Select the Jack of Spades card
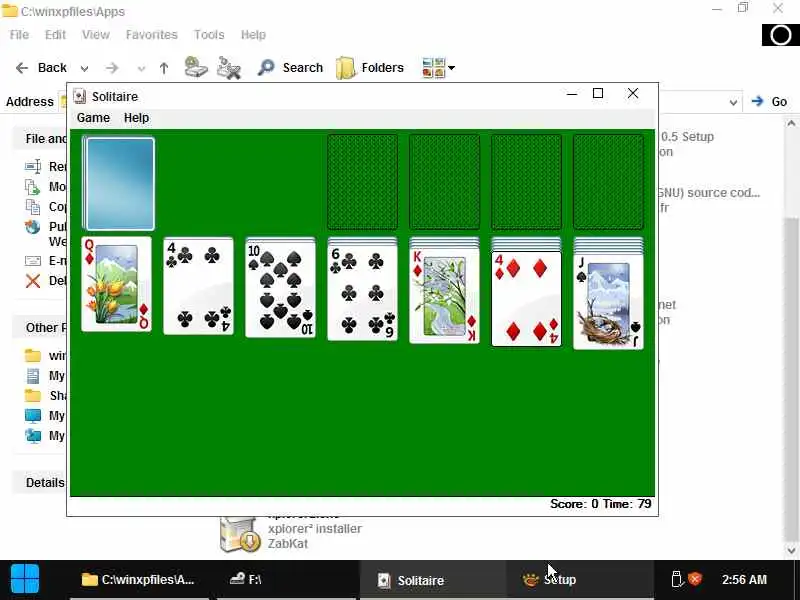The image size is (800, 600). tap(608, 302)
